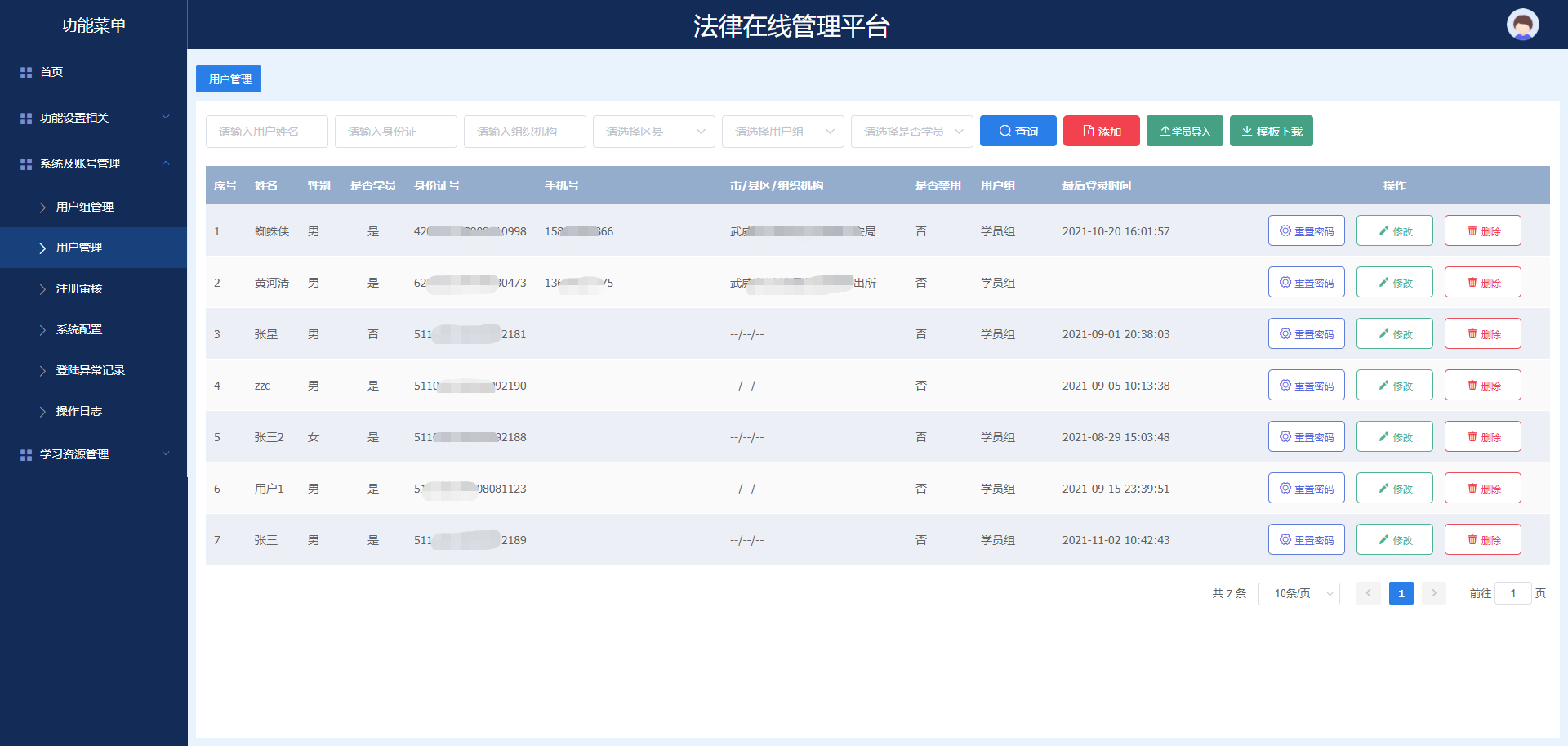Focus the 前往 page number input
This screenshot has height=746, width=1568.
click(1513, 593)
